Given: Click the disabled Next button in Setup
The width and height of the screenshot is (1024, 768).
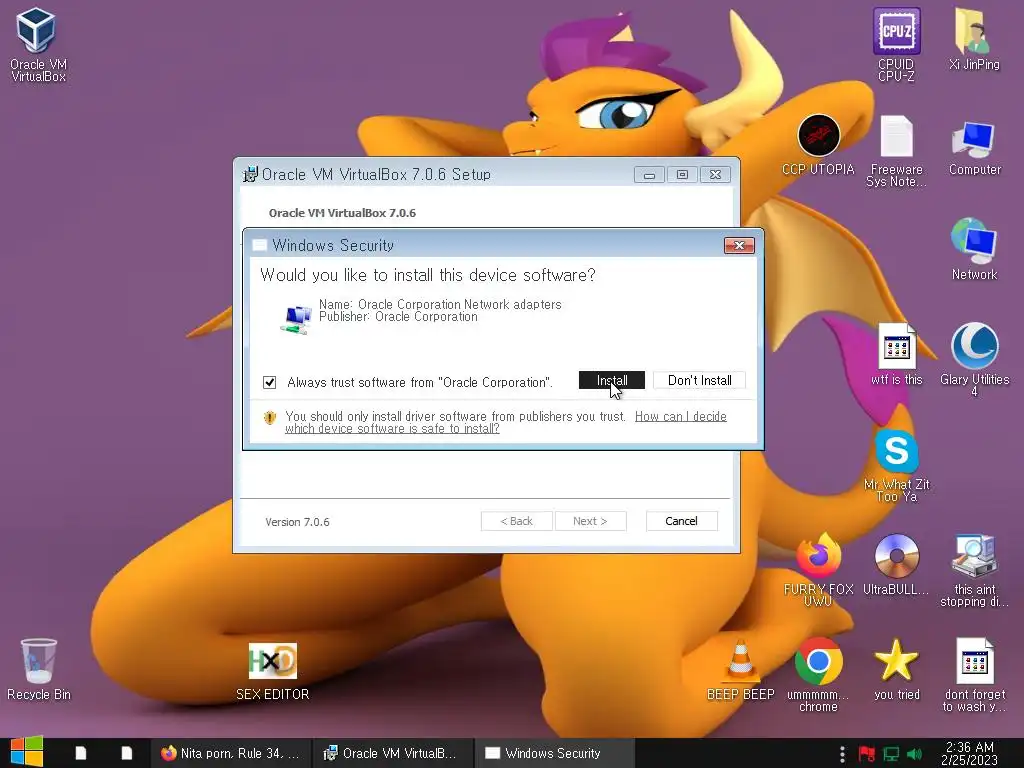Looking at the screenshot, I should click(590, 520).
